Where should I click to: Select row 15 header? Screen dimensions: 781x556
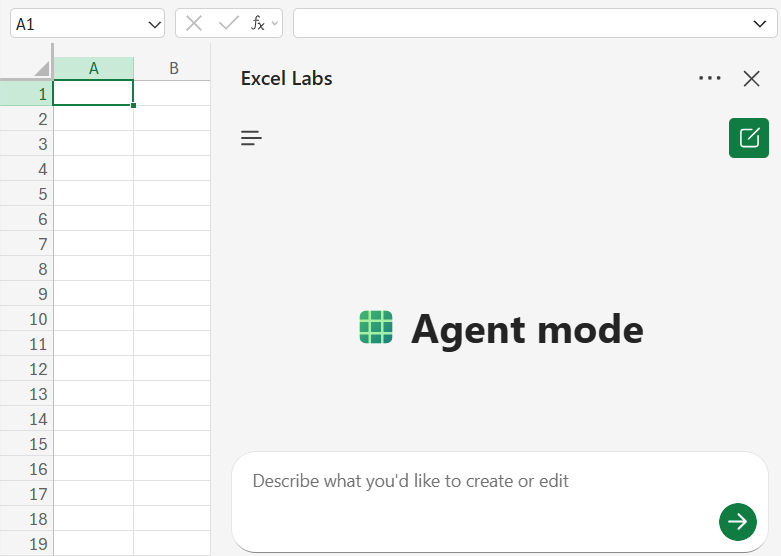[26, 443]
